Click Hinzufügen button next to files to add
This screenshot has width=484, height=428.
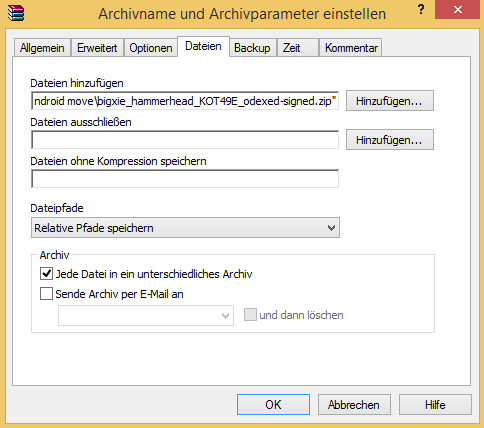[390, 100]
